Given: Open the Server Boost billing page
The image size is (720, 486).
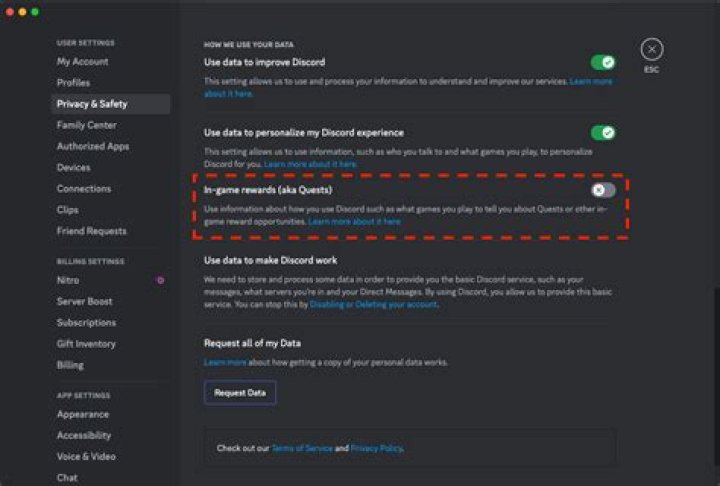Looking at the screenshot, I should tap(84, 301).
